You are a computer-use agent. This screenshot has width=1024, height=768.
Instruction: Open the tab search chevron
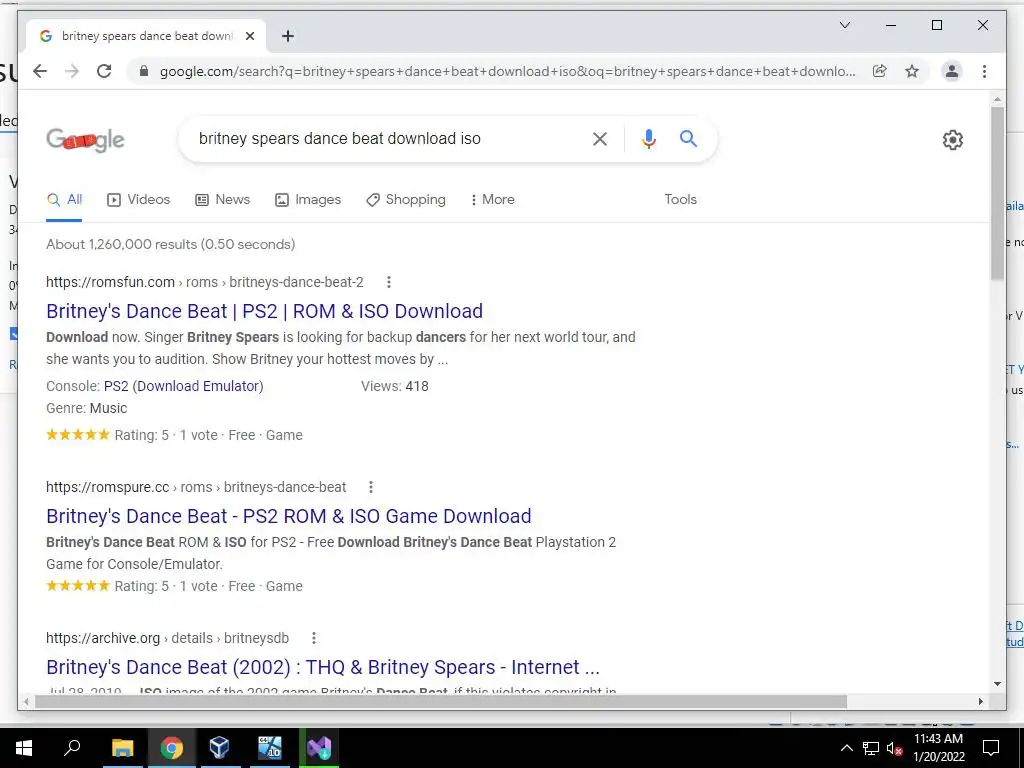tap(844, 25)
